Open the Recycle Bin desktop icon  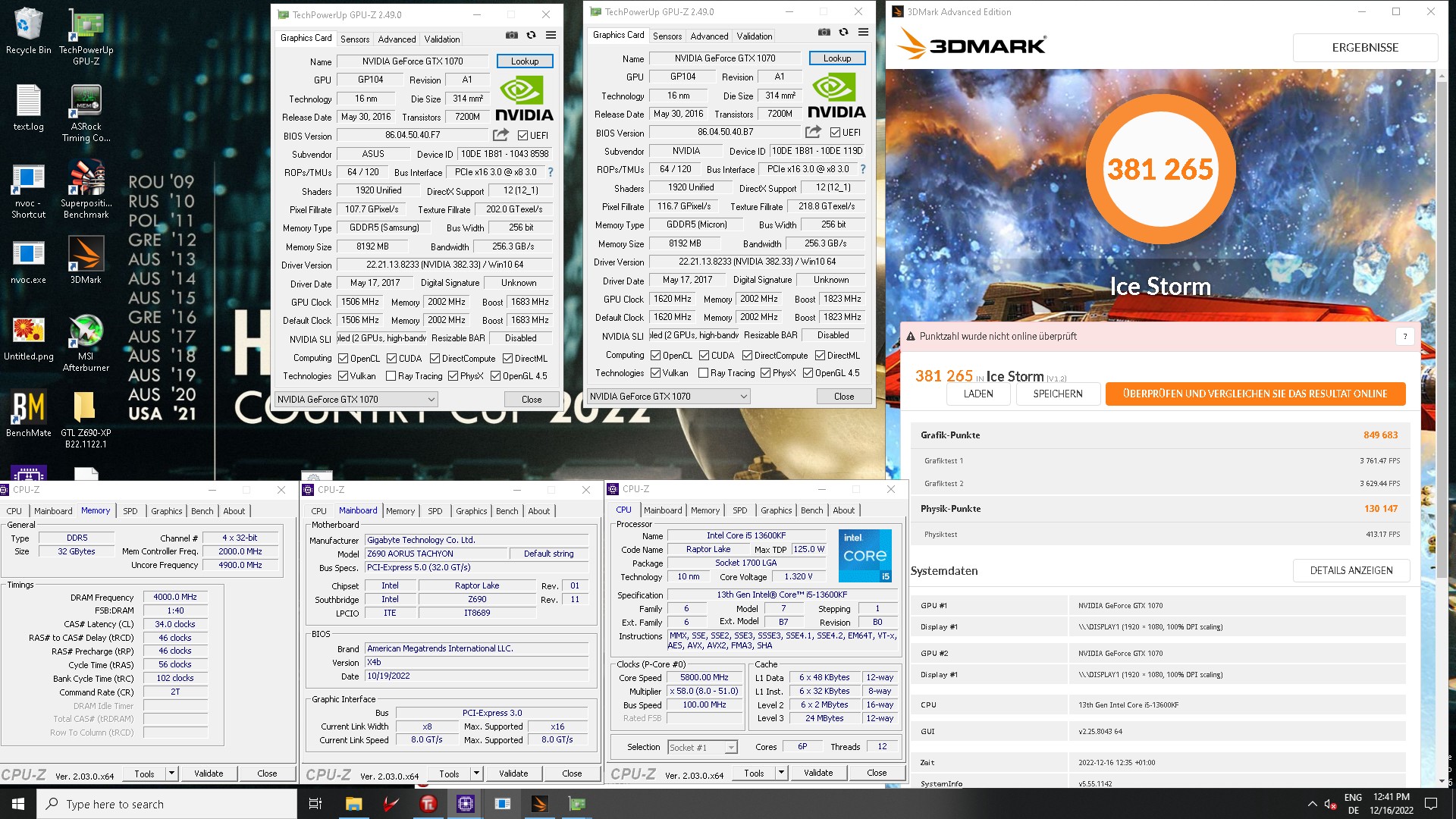pyautogui.click(x=28, y=30)
